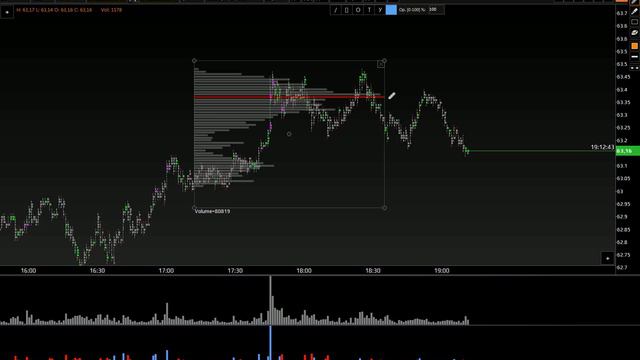Select the circle shape tool in floating toolbar
The height and width of the screenshot is (360, 640).
click(x=358, y=10)
